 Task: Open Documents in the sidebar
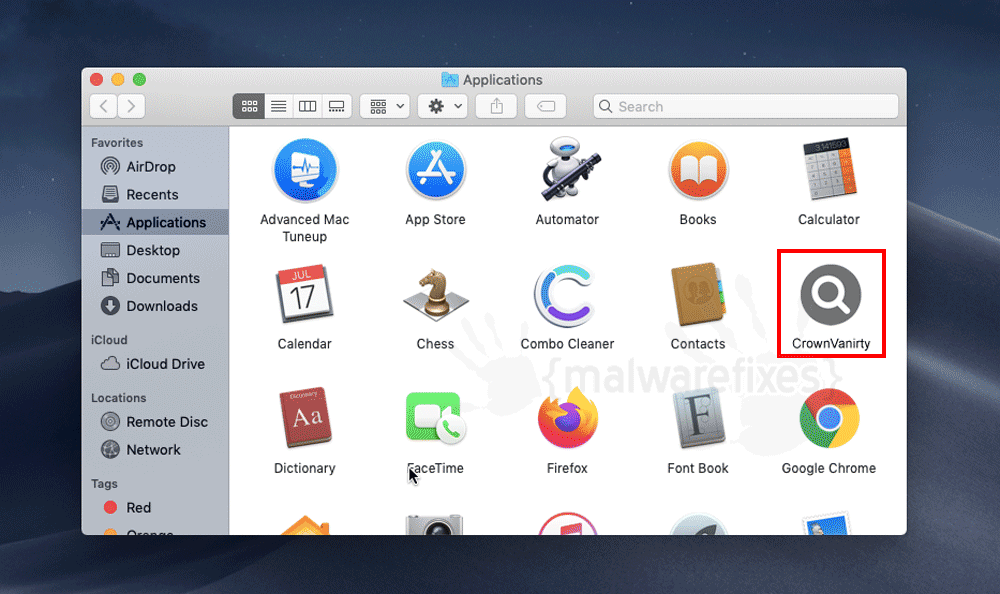pos(155,278)
